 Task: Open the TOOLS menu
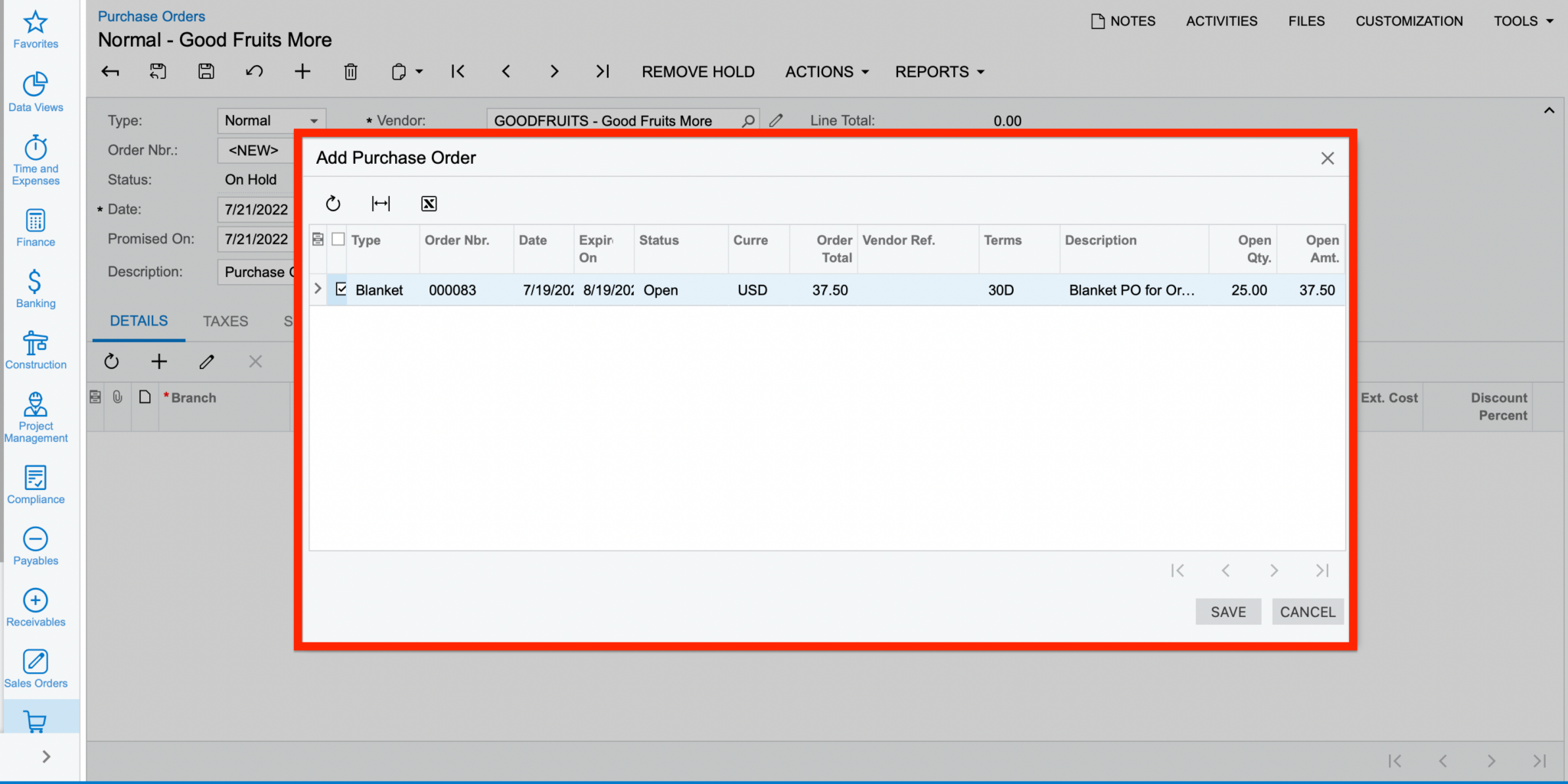(1522, 21)
